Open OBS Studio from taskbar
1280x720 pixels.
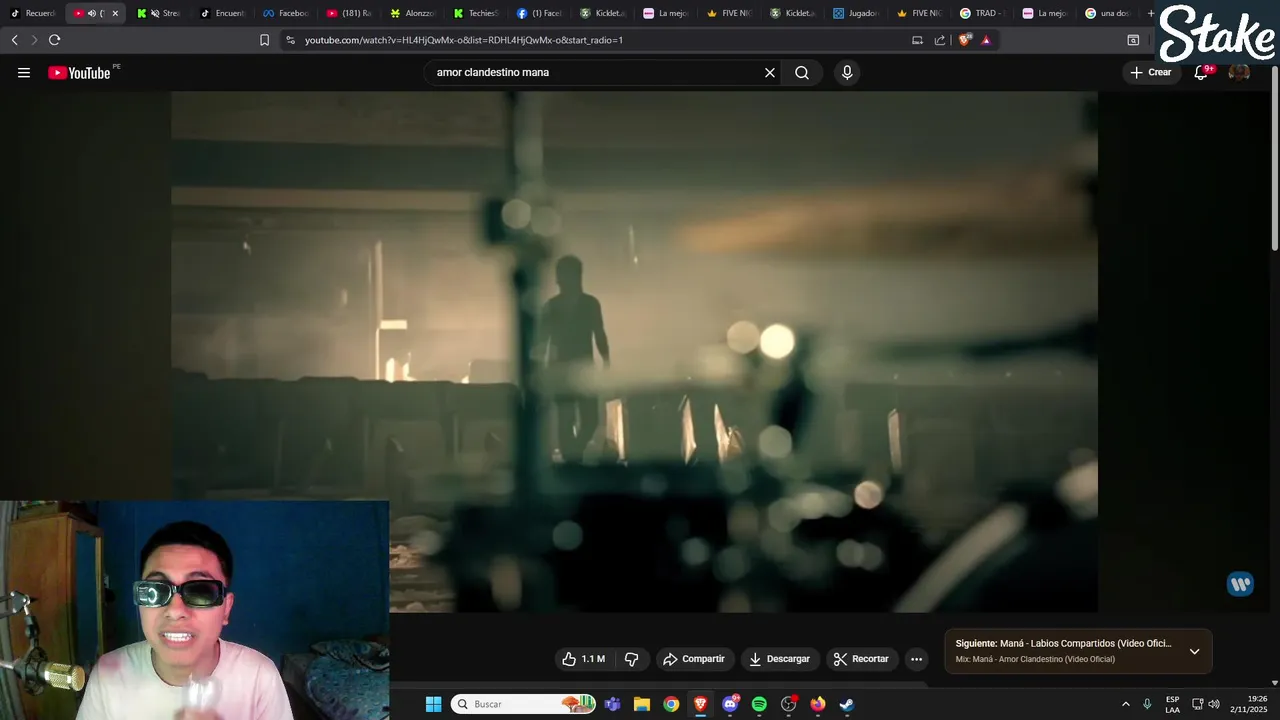tap(789, 704)
